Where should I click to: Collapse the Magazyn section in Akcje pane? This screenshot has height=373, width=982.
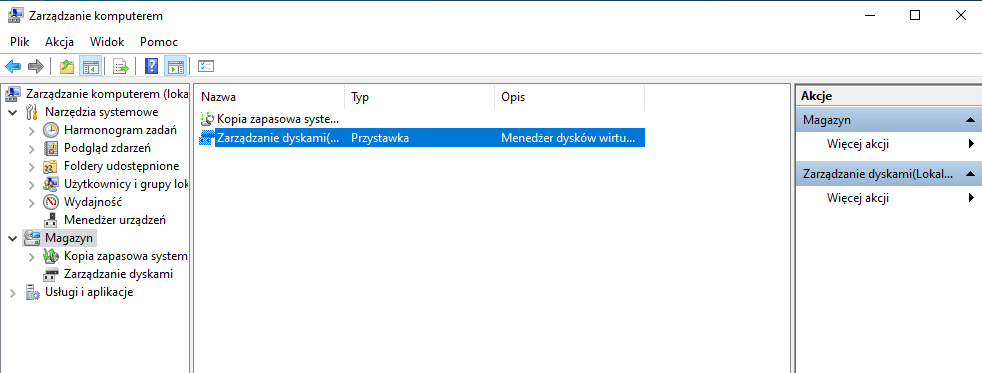coord(969,120)
